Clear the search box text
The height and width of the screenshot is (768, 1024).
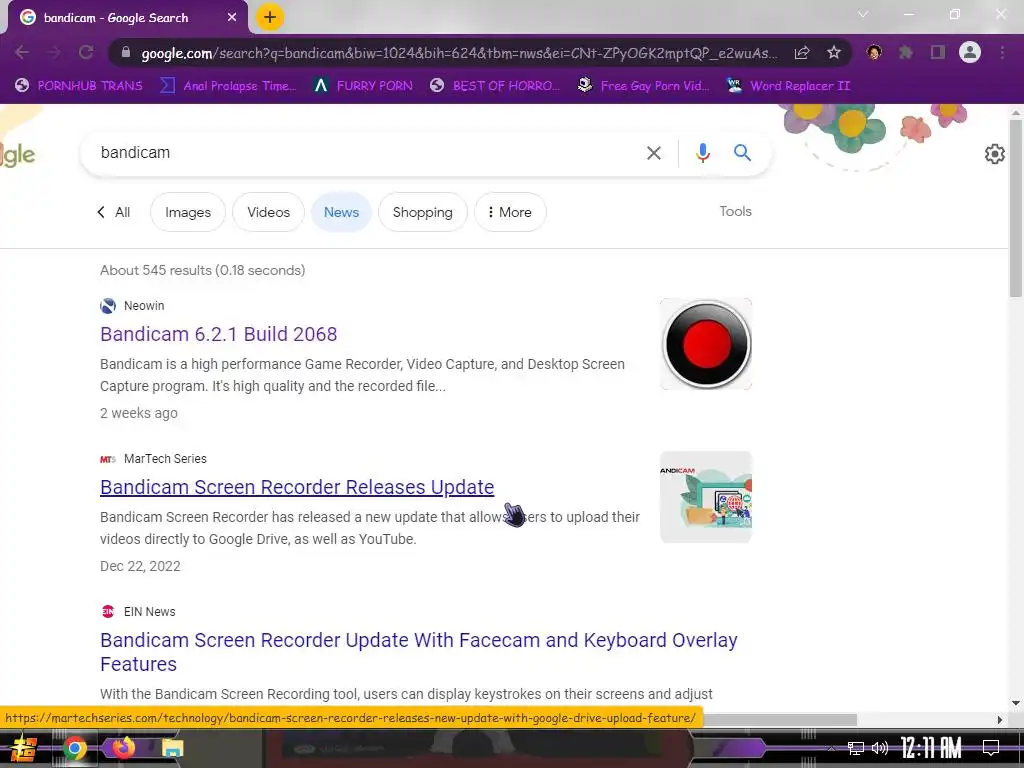654,153
